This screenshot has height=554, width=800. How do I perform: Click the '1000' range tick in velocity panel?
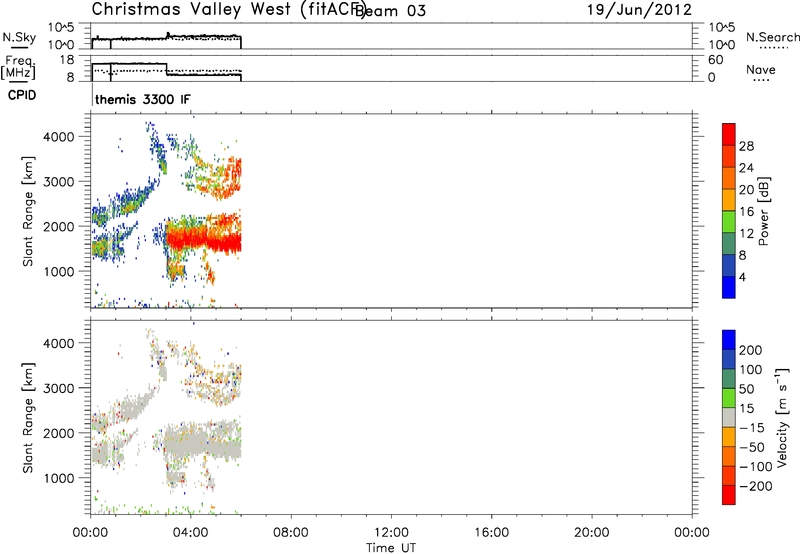point(59,478)
